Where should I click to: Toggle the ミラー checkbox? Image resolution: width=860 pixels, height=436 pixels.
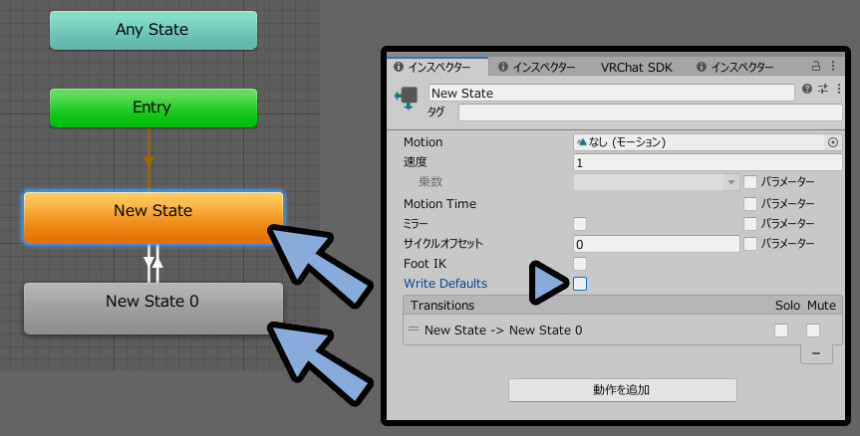pos(580,224)
